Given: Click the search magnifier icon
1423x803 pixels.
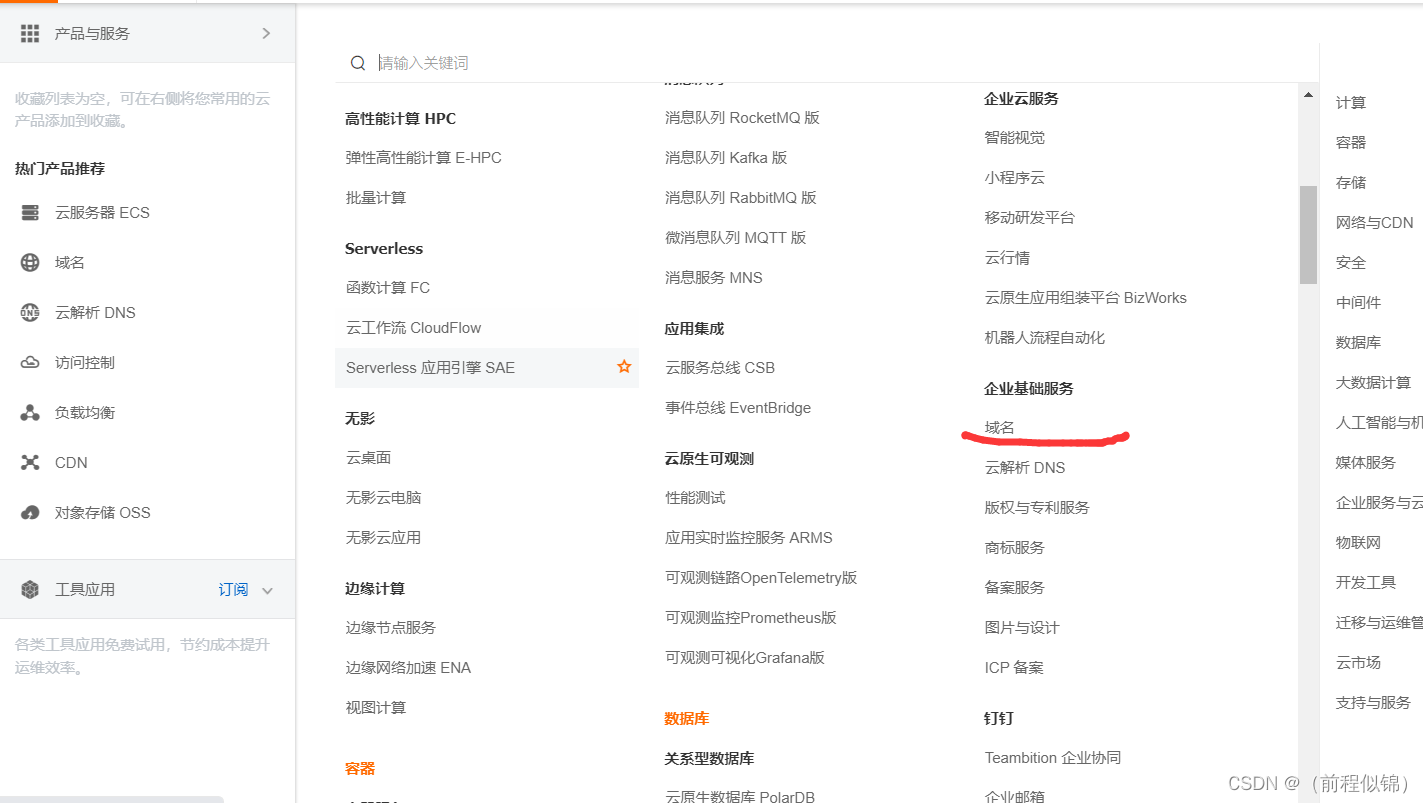Looking at the screenshot, I should pos(357,63).
